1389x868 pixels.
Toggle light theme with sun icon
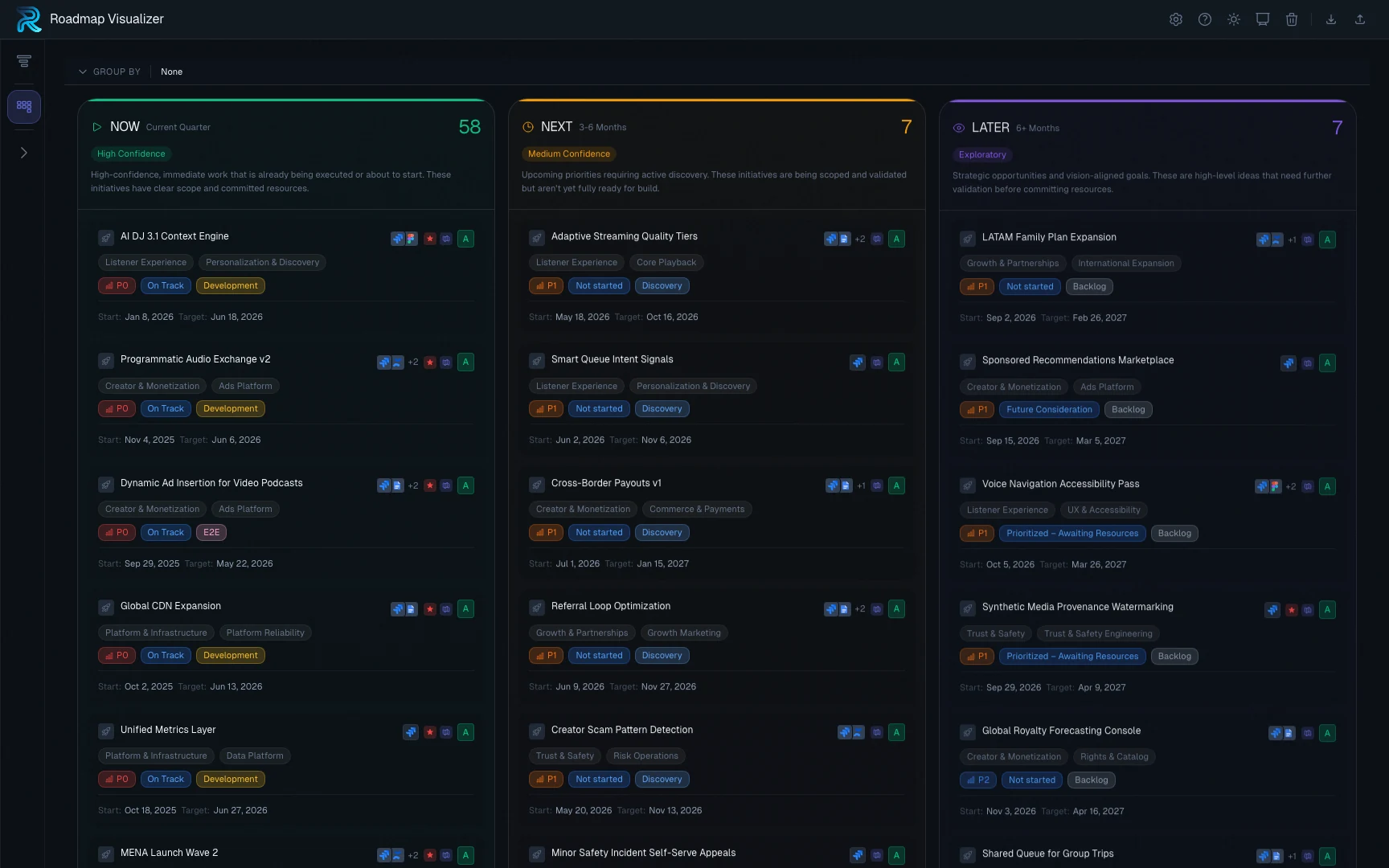1233,19
